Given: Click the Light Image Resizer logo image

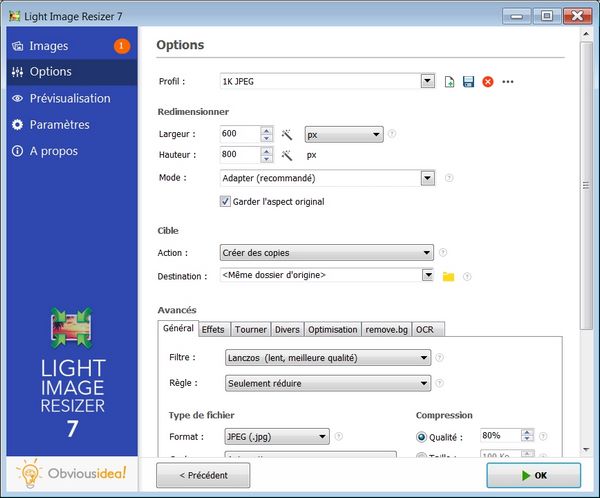Looking at the screenshot, I should point(72,327).
